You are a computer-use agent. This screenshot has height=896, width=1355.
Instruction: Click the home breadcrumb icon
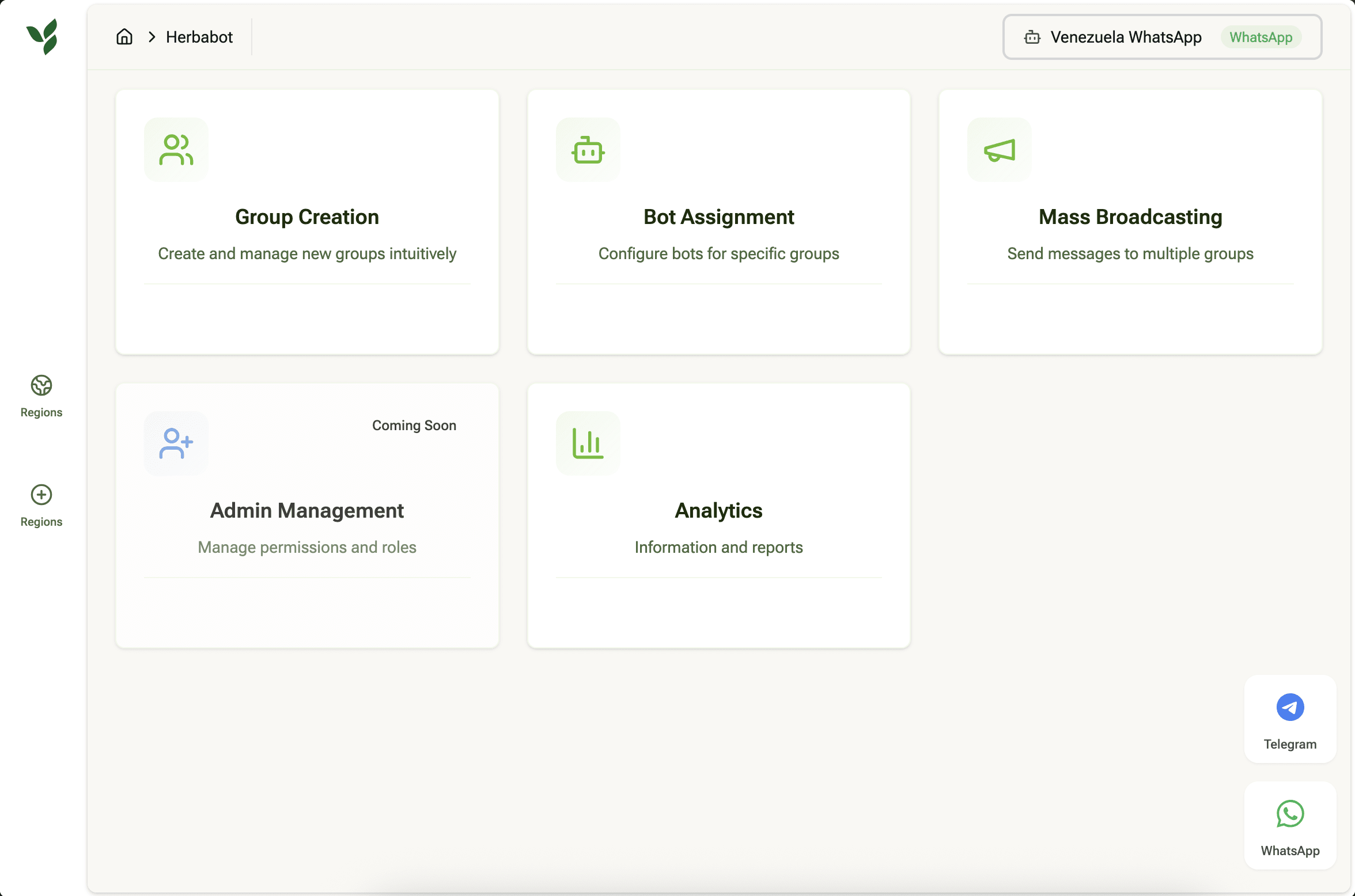(x=124, y=37)
